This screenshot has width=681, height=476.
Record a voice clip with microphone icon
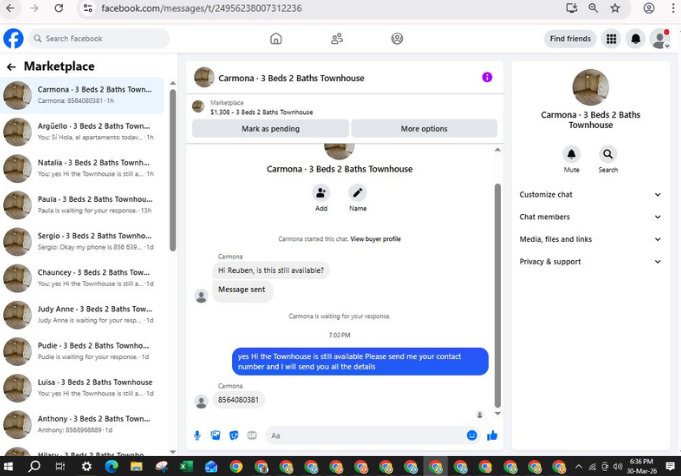197,435
